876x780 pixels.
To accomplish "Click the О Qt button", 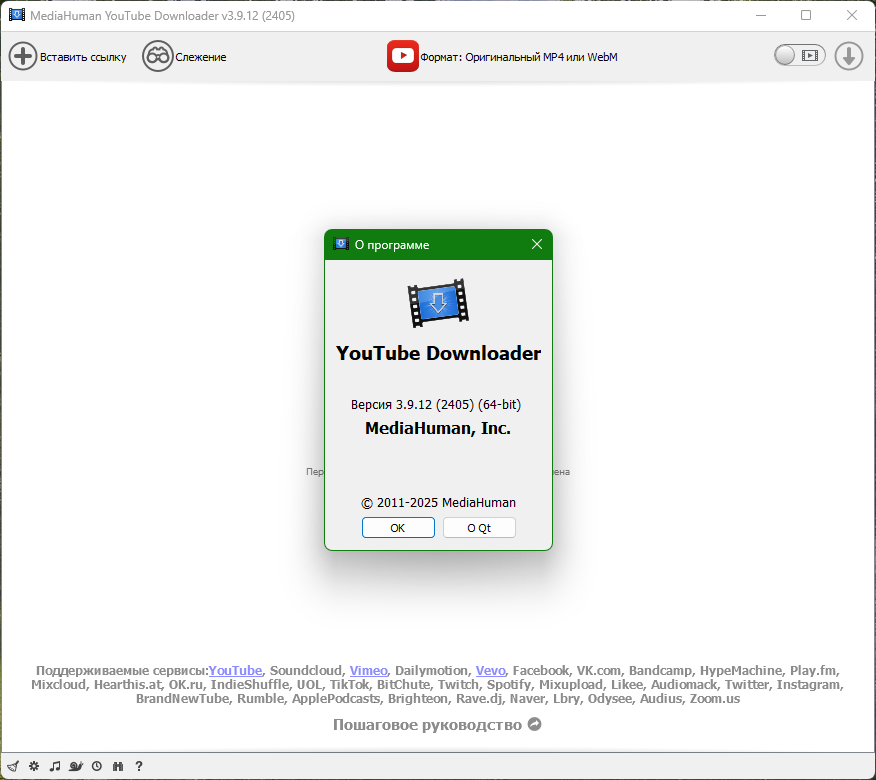I will (479, 527).
